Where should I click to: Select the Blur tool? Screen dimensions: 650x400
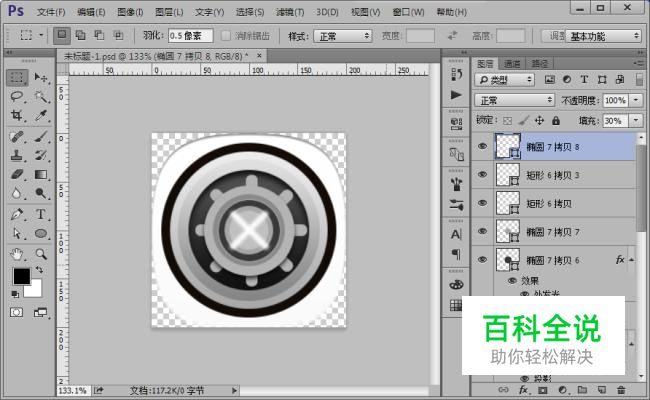click(x=17, y=193)
